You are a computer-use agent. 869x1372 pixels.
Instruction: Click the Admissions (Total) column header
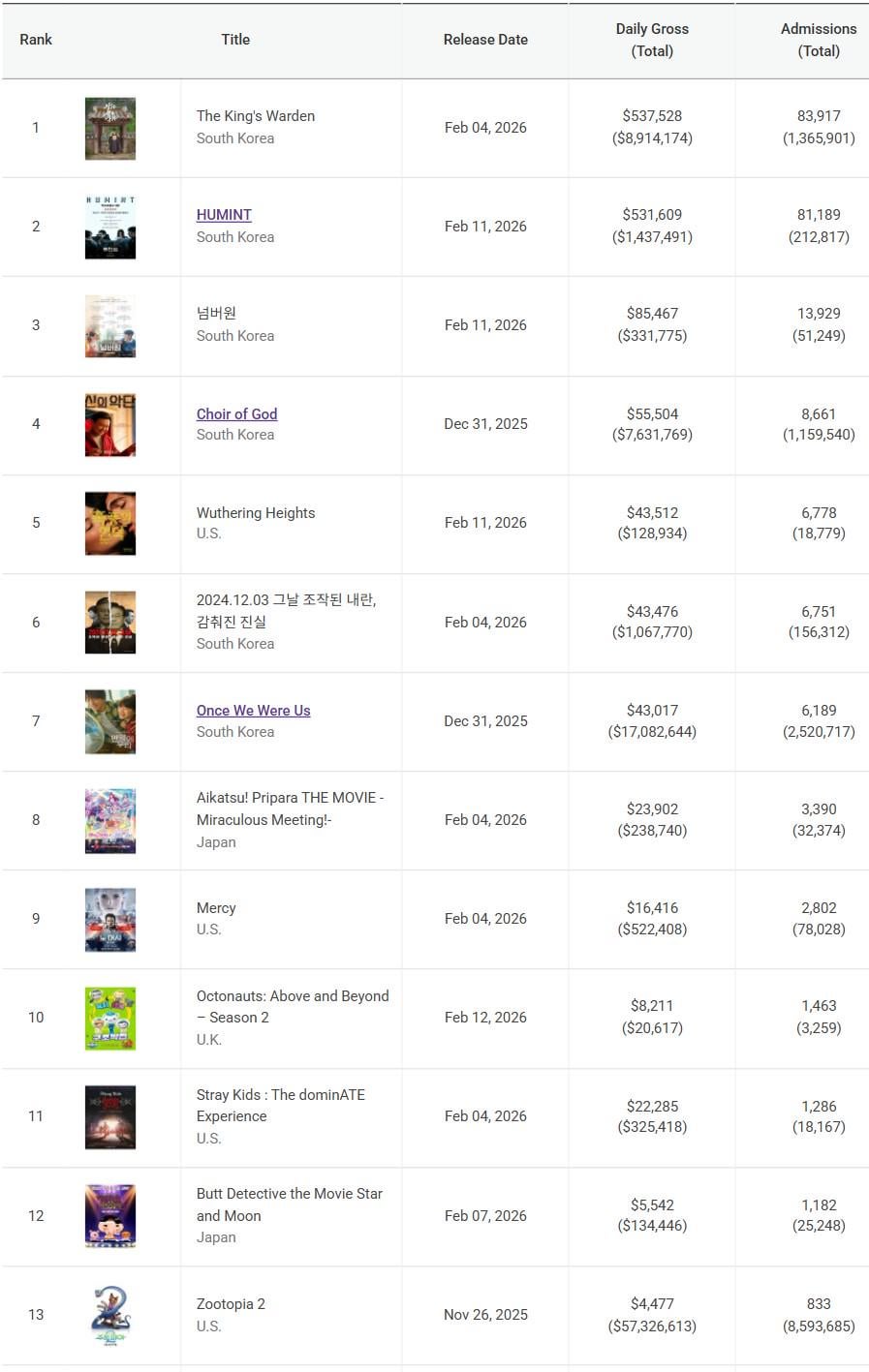[x=819, y=40]
